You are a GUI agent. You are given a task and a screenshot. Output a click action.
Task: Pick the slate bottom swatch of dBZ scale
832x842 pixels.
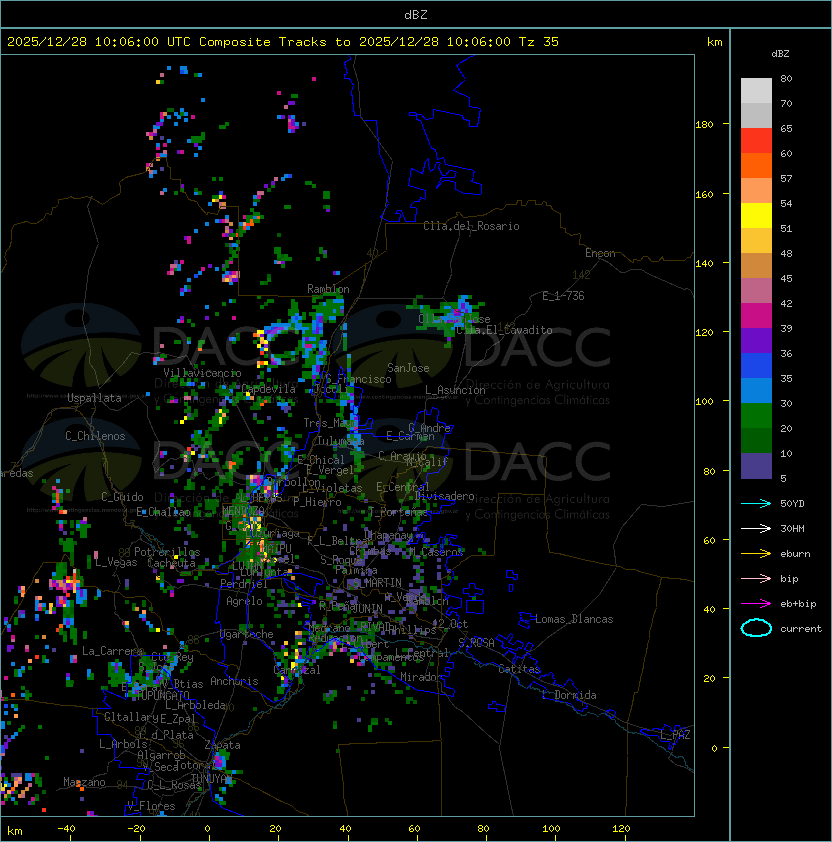click(x=756, y=466)
